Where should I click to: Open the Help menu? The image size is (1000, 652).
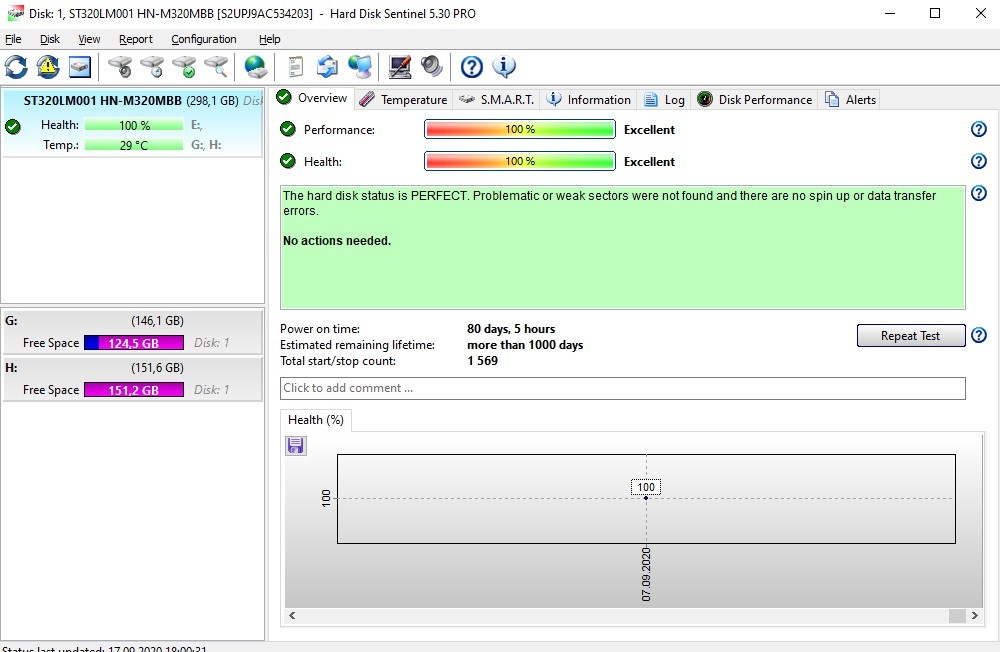(x=270, y=39)
